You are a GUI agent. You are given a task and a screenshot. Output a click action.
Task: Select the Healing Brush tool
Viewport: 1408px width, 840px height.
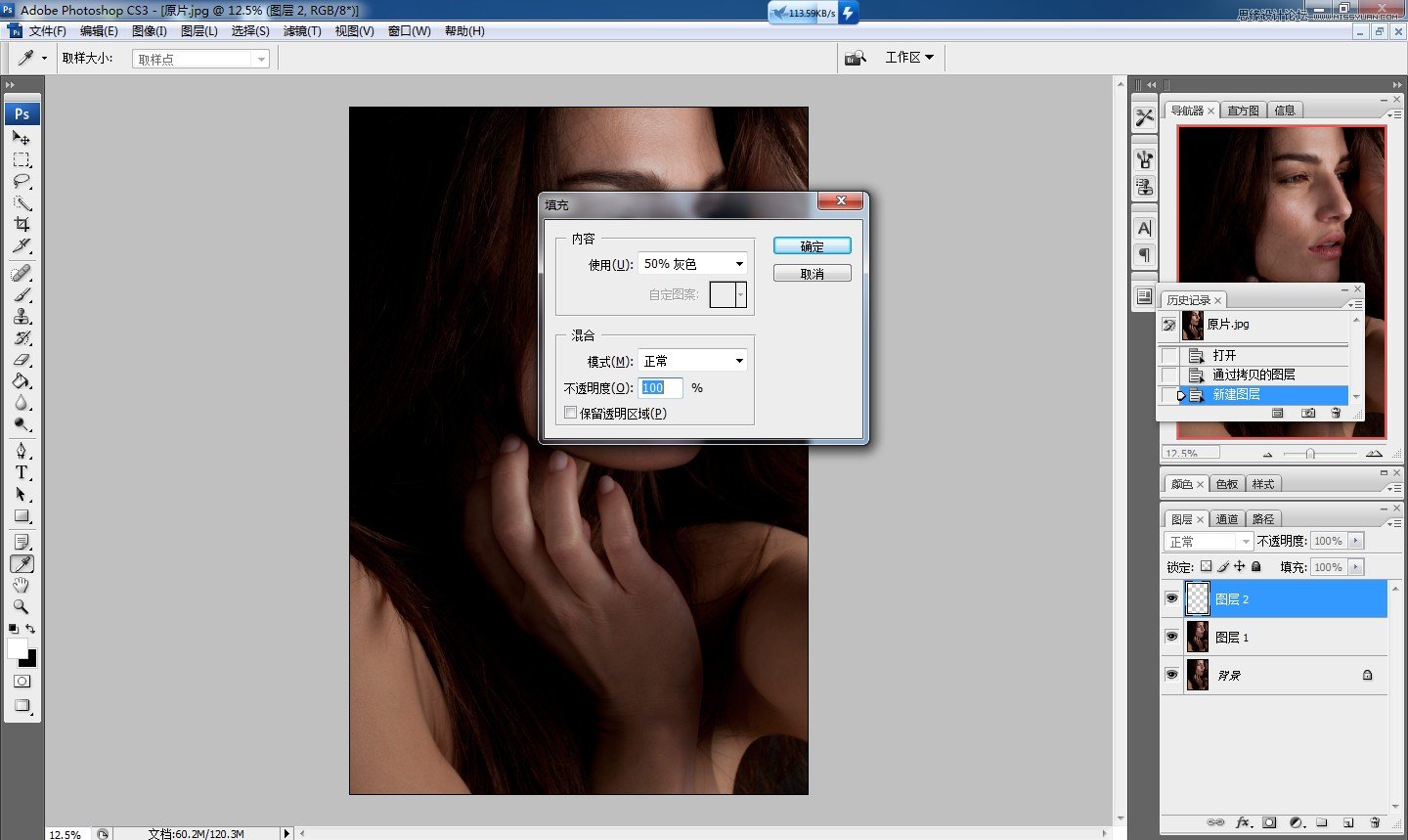[x=22, y=273]
